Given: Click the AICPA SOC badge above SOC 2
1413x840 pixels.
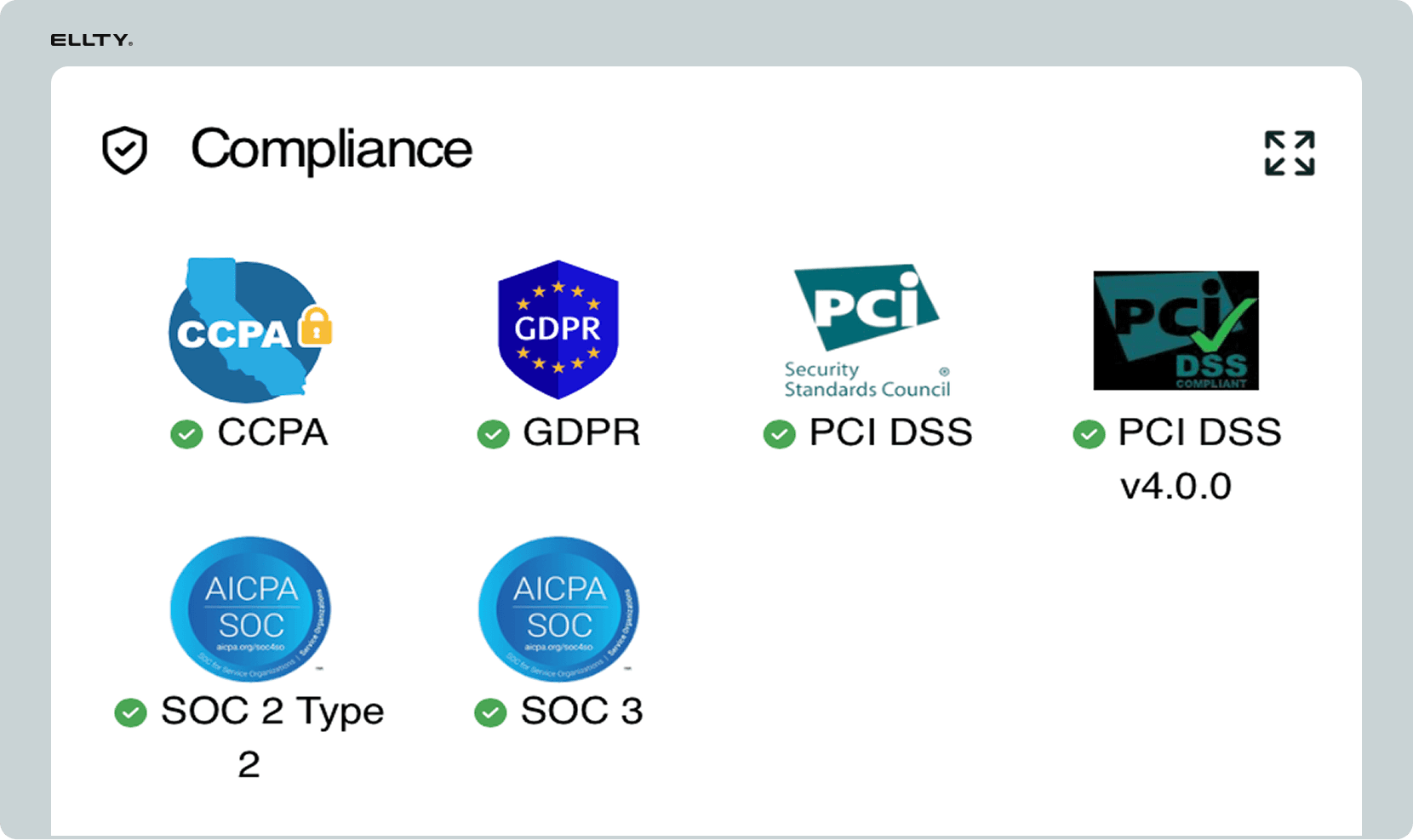Looking at the screenshot, I should [250, 609].
